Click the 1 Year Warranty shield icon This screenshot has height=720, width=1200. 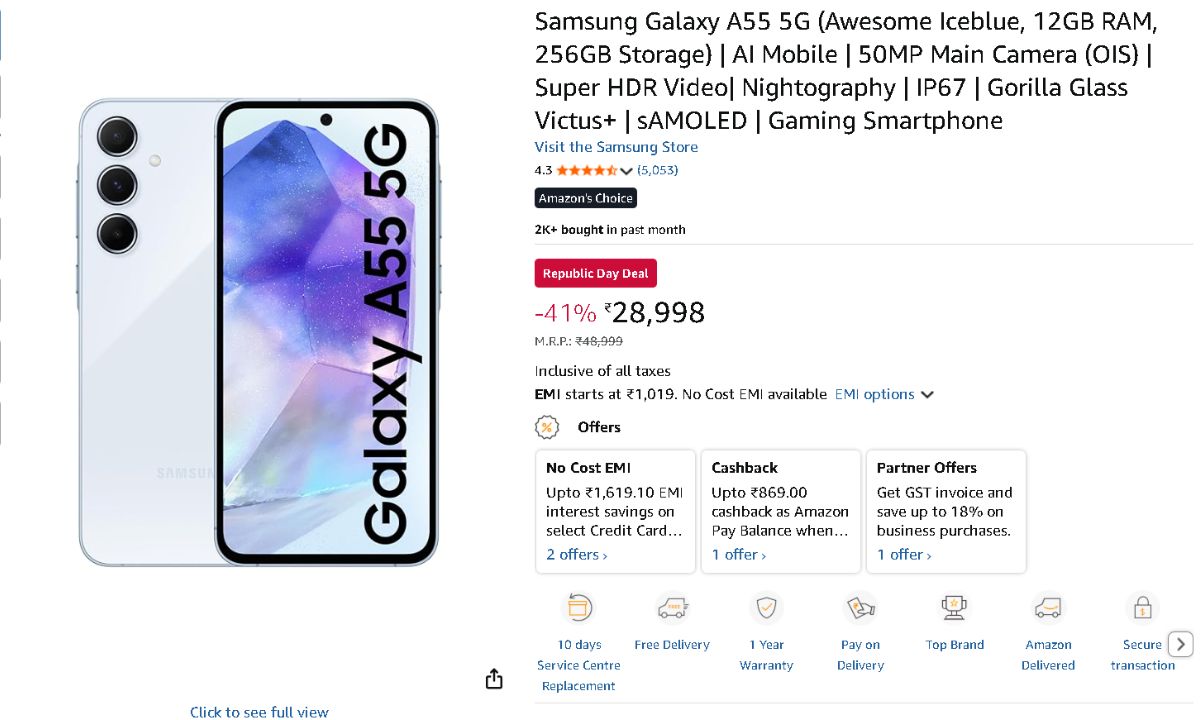tap(766, 607)
